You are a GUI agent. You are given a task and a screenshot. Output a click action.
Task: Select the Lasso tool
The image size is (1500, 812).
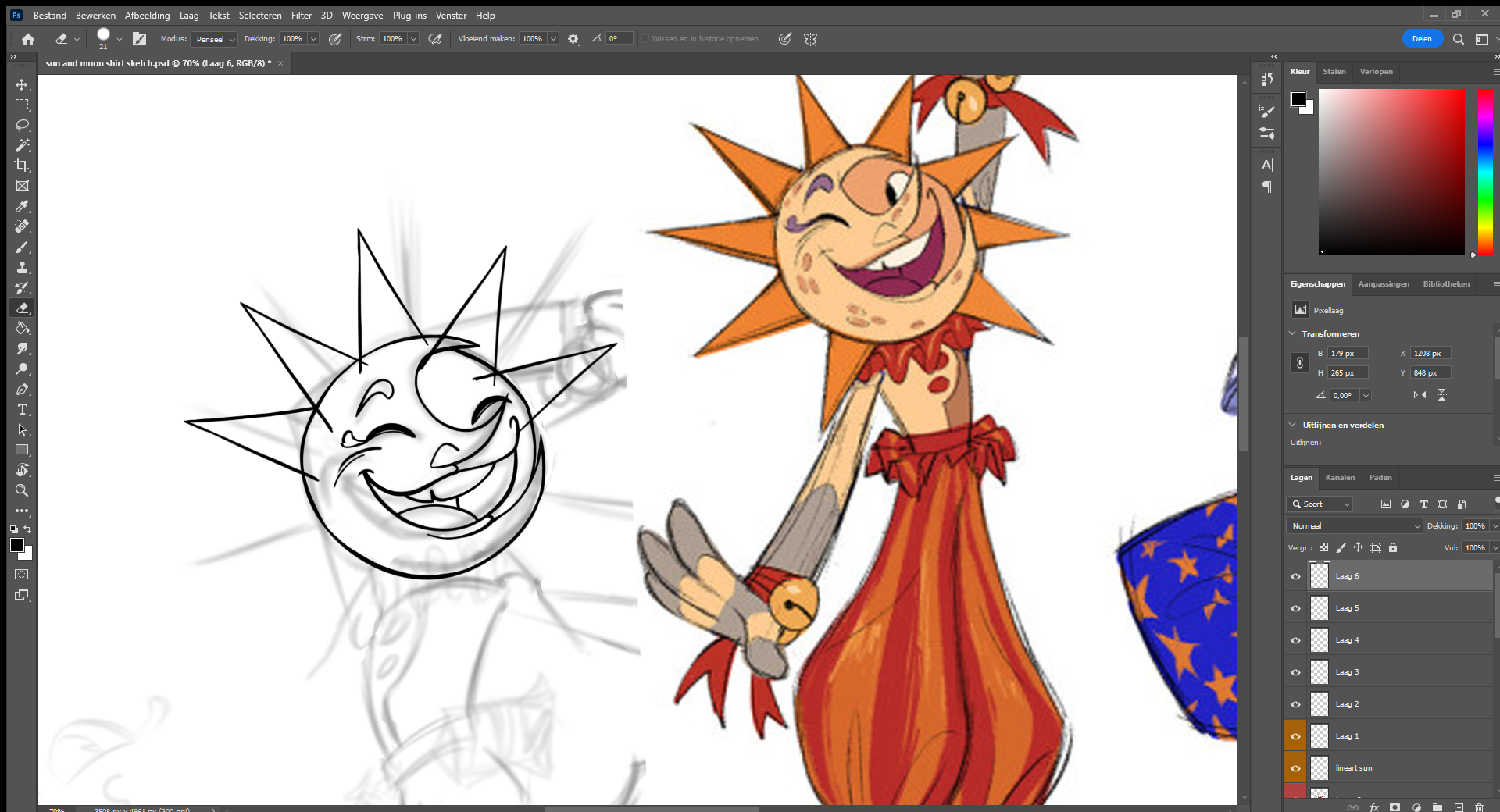(22, 125)
